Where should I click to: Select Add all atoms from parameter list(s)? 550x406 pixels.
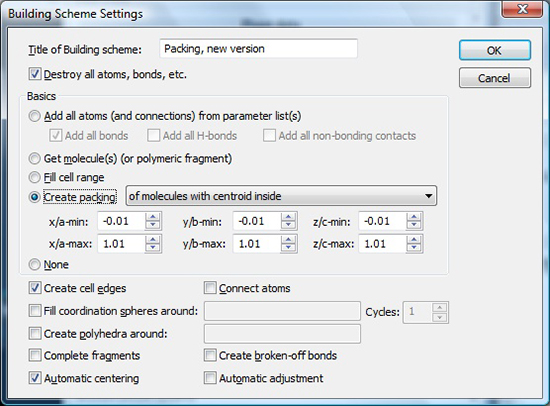point(34,116)
